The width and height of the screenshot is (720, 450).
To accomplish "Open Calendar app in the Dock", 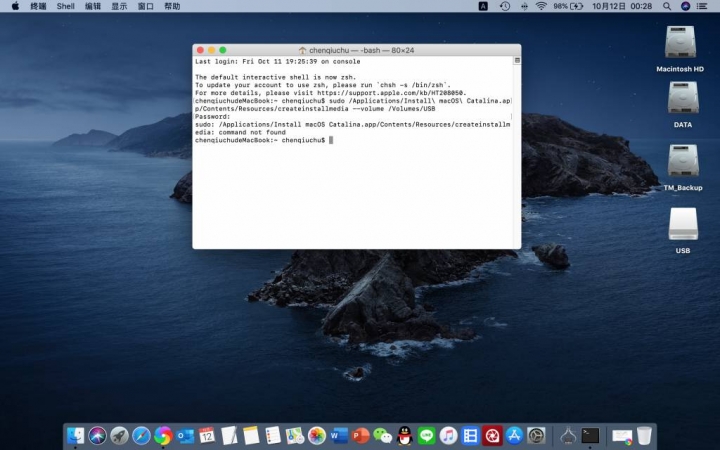I will 207,435.
